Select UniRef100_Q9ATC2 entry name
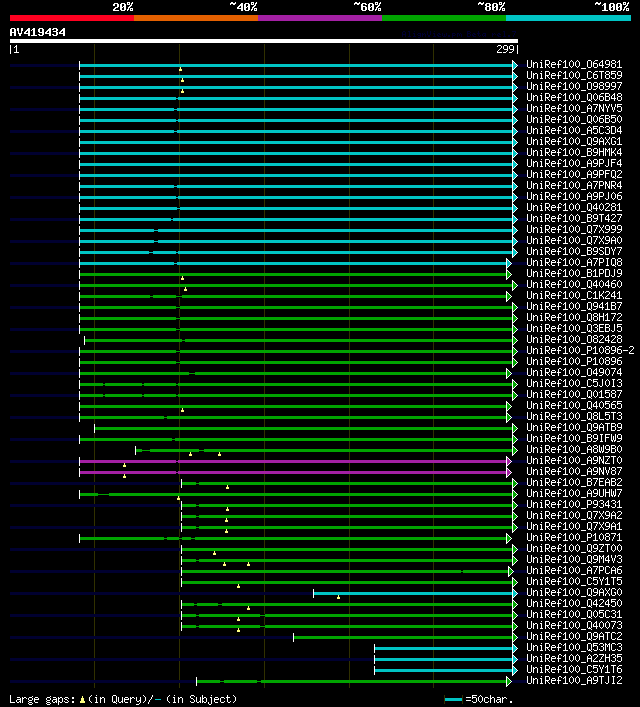The height and width of the screenshot is (707, 640). click(574, 637)
